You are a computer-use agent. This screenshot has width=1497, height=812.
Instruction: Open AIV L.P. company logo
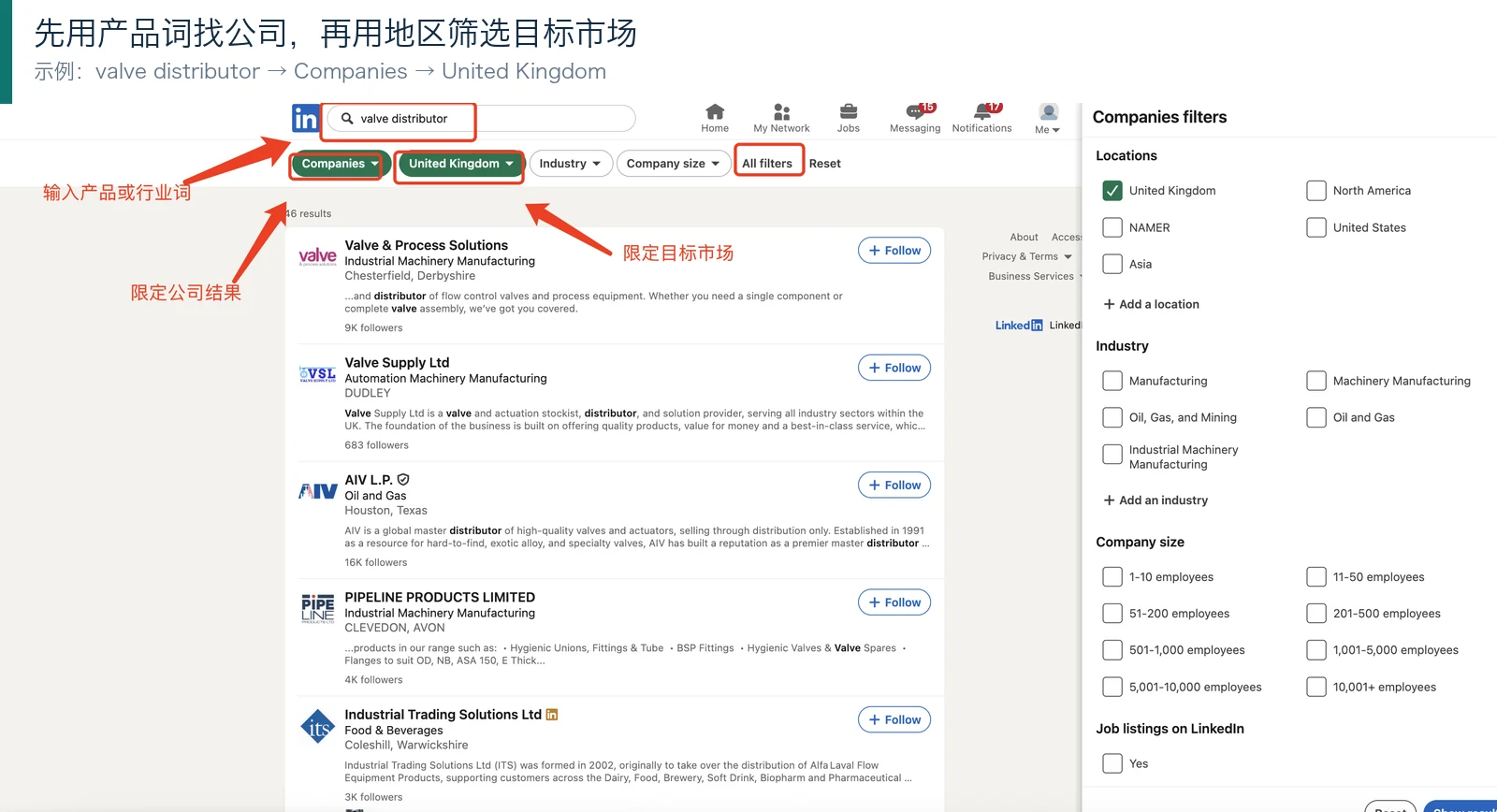(317, 491)
